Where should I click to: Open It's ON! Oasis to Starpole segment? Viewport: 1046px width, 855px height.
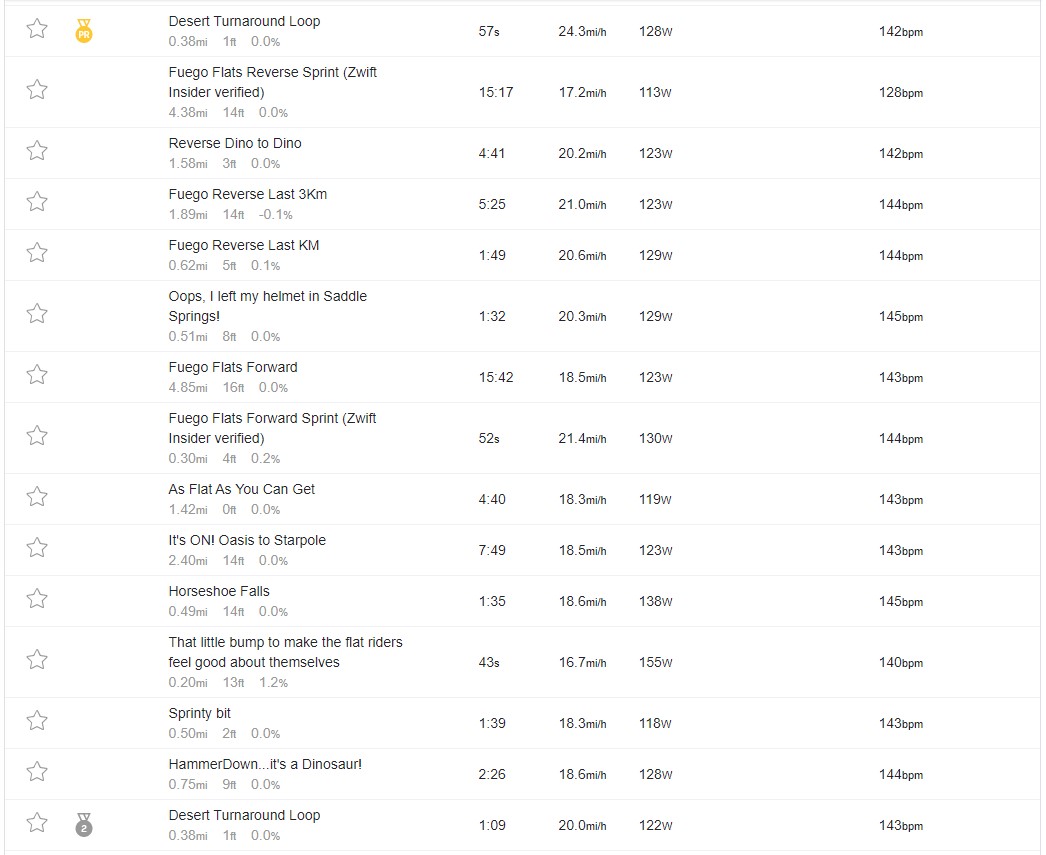click(247, 540)
